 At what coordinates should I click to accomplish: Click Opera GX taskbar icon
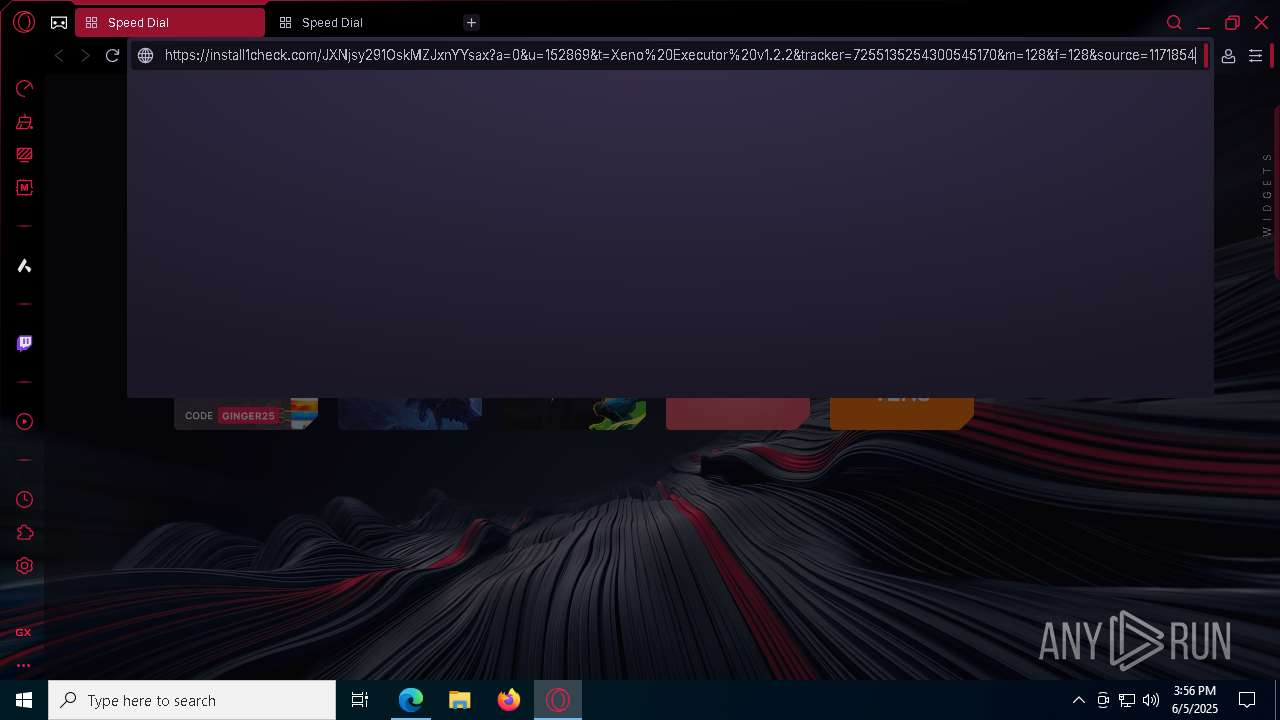coord(558,700)
